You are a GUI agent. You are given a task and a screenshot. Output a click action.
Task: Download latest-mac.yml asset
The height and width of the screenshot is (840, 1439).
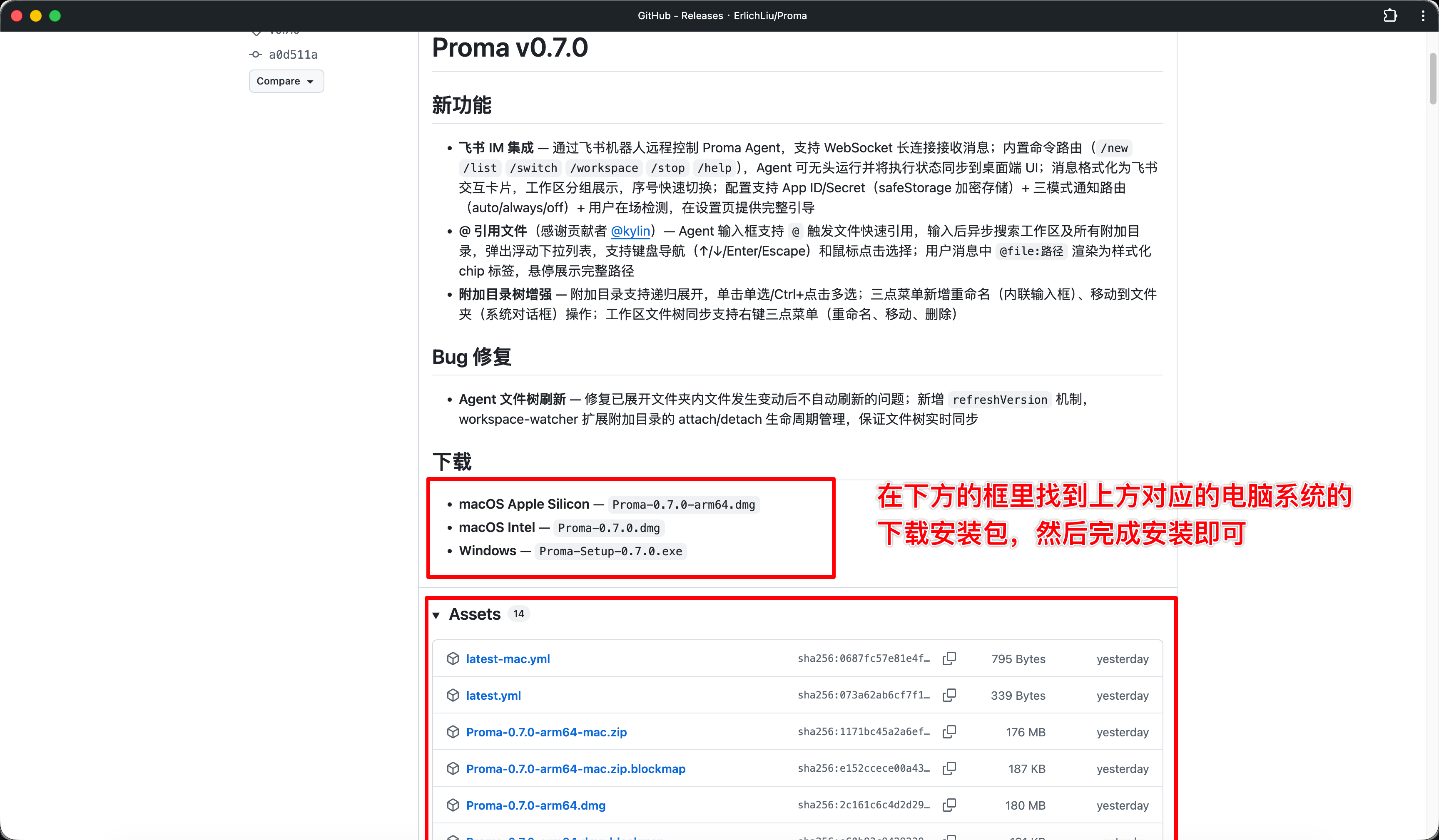[x=508, y=659]
